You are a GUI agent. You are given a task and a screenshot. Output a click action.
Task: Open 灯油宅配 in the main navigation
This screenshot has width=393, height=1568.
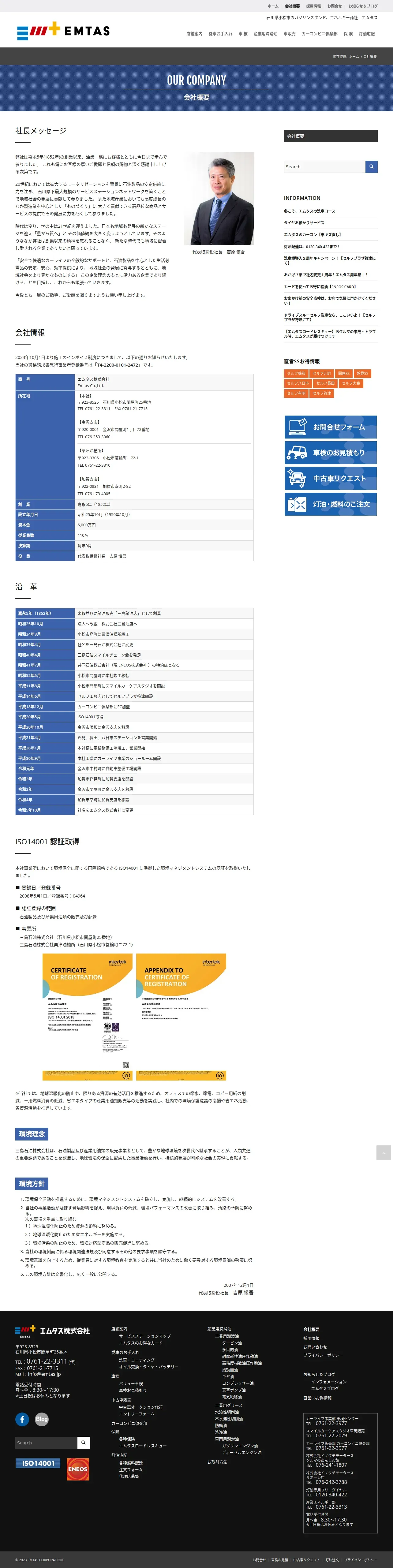367,34
